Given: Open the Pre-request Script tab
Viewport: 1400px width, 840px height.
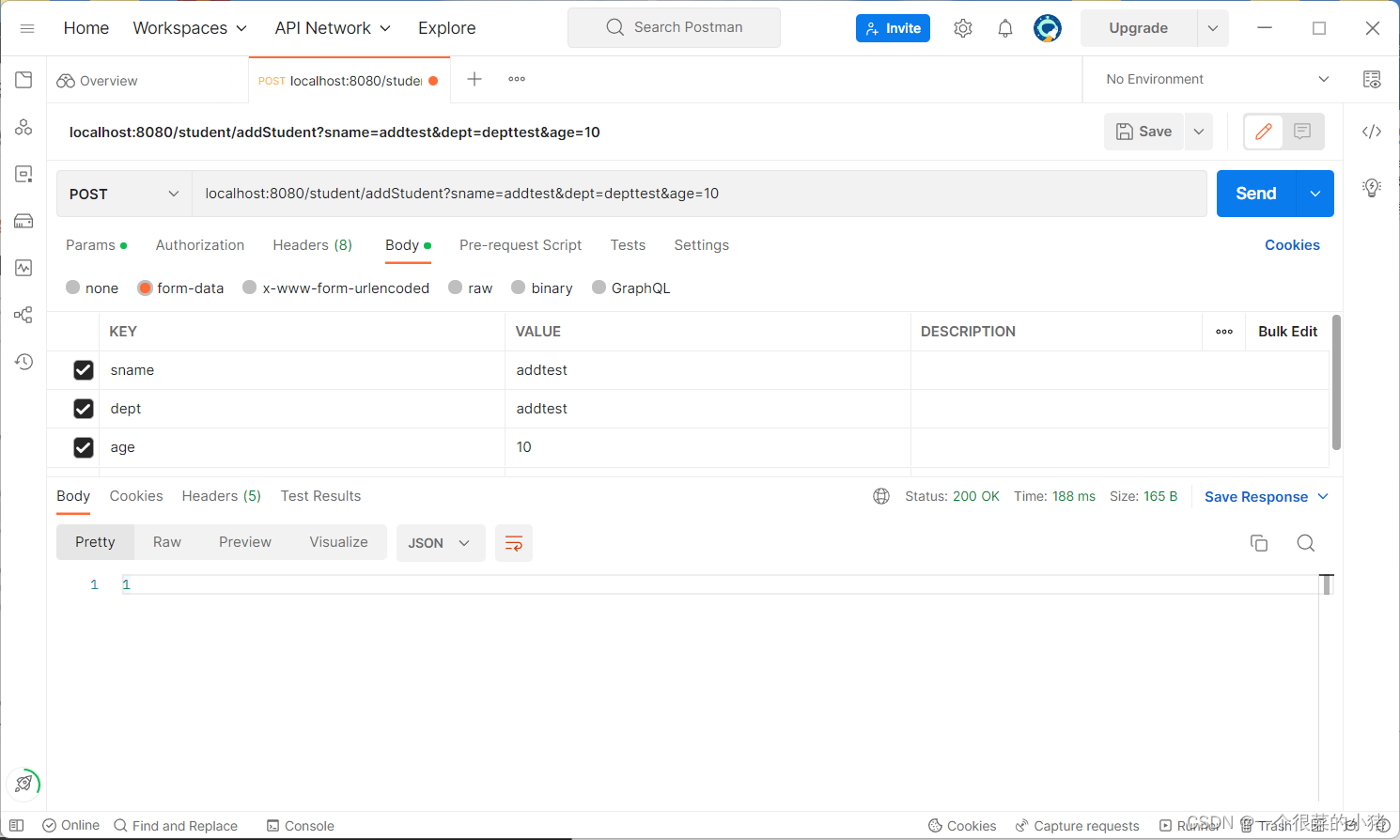Looking at the screenshot, I should click(x=521, y=245).
